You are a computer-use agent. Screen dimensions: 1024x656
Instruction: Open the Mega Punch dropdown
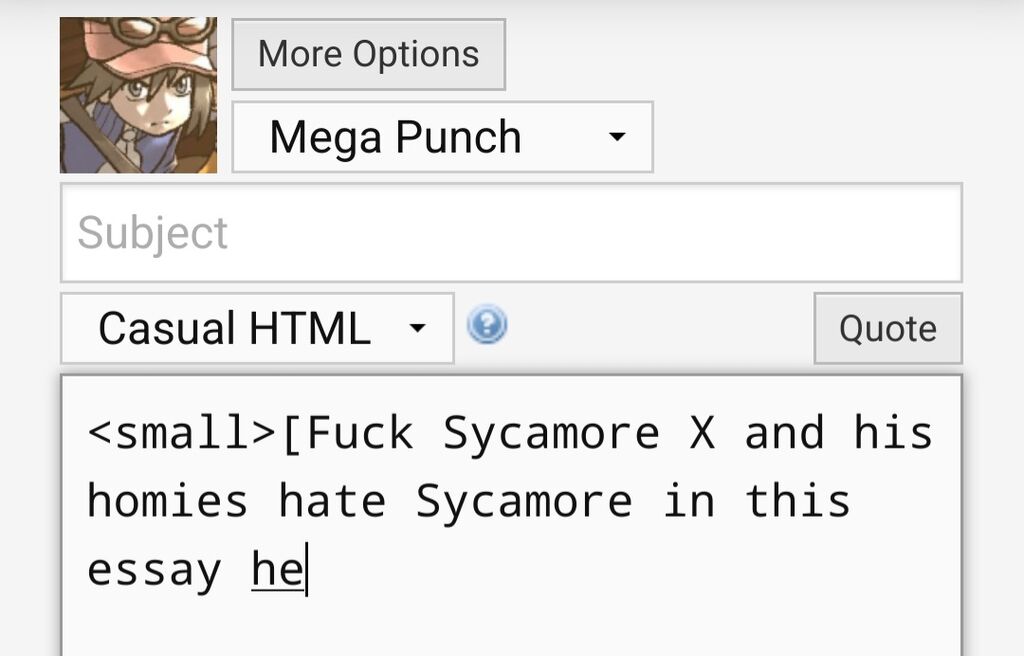(x=443, y=137)
